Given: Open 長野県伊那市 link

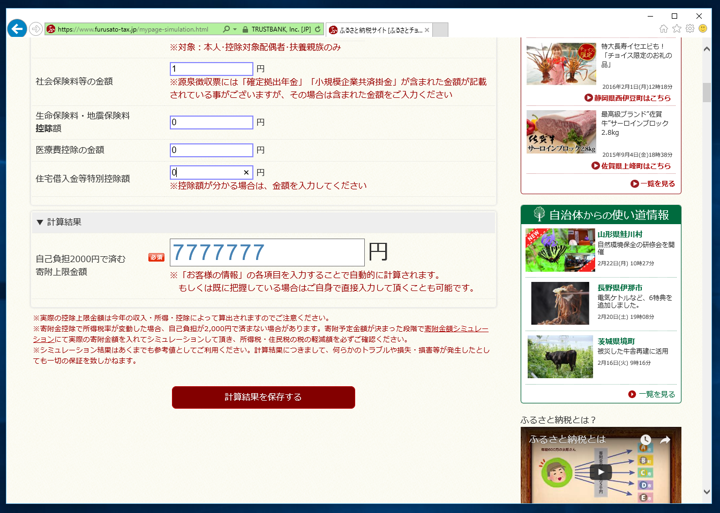Looking at the screenshot, I should pos(620,288).
